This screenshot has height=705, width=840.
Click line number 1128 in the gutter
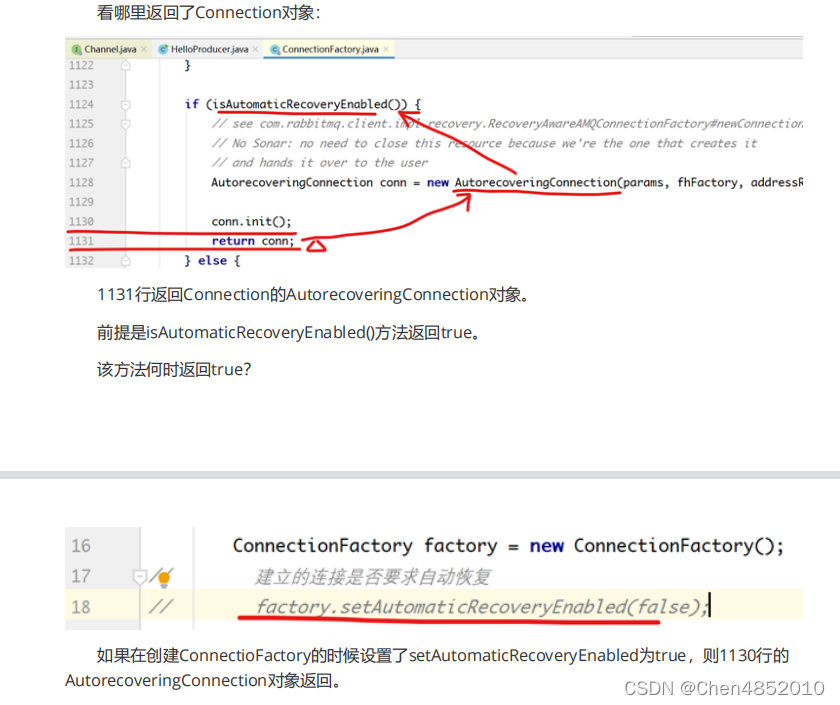pyautogui.click(x=81, y=183)
